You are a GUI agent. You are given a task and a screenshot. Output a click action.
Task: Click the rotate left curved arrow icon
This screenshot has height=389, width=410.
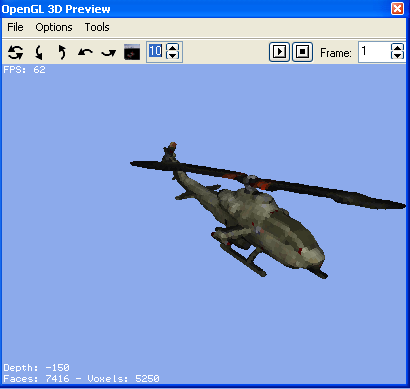click(x=85, y=52)
